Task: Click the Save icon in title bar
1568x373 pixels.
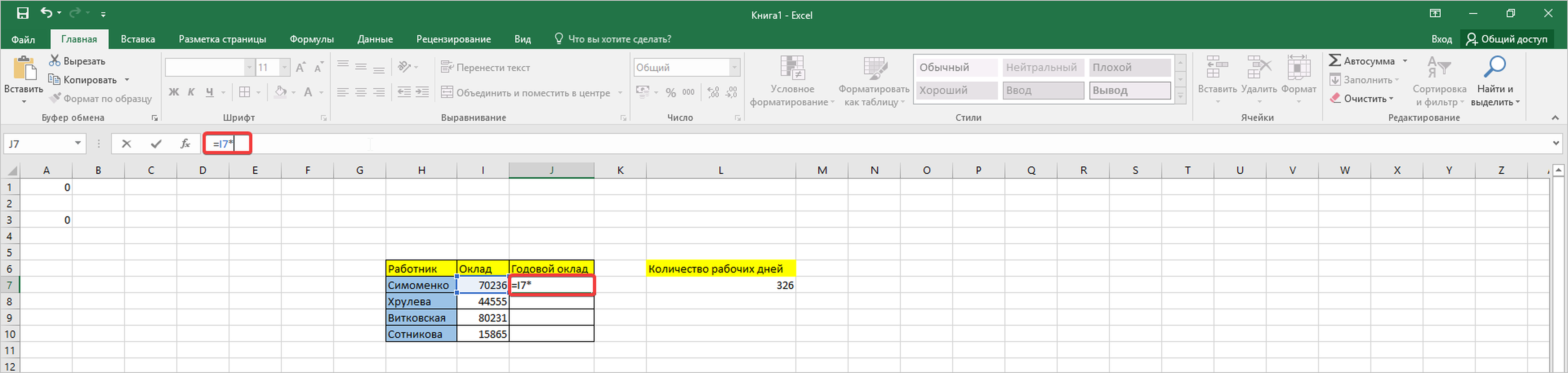Action: click(23, 13)
